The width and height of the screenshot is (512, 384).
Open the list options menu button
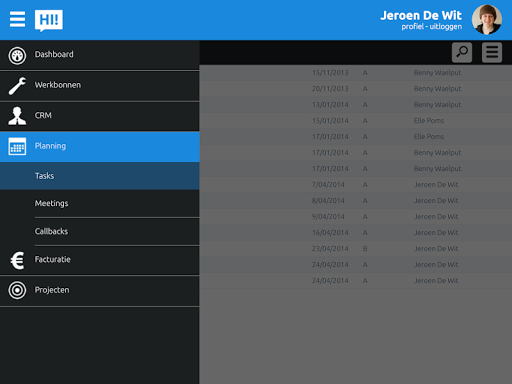(492, 52)
